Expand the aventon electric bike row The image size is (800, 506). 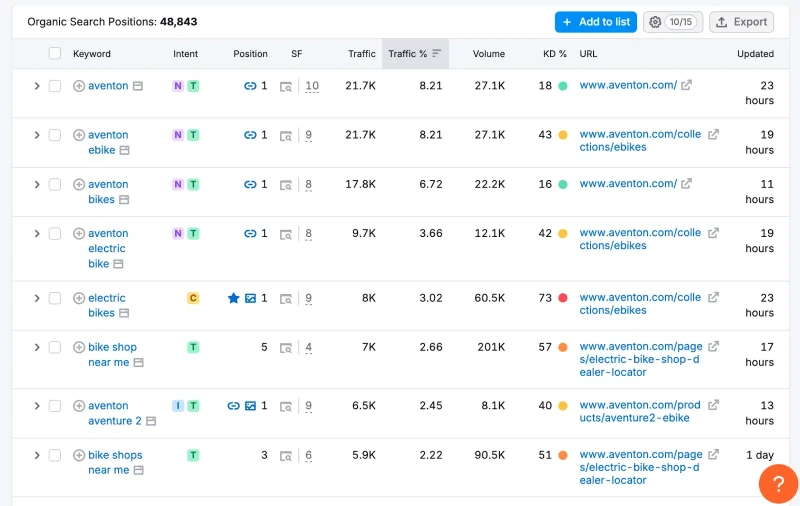coord(37,234)
